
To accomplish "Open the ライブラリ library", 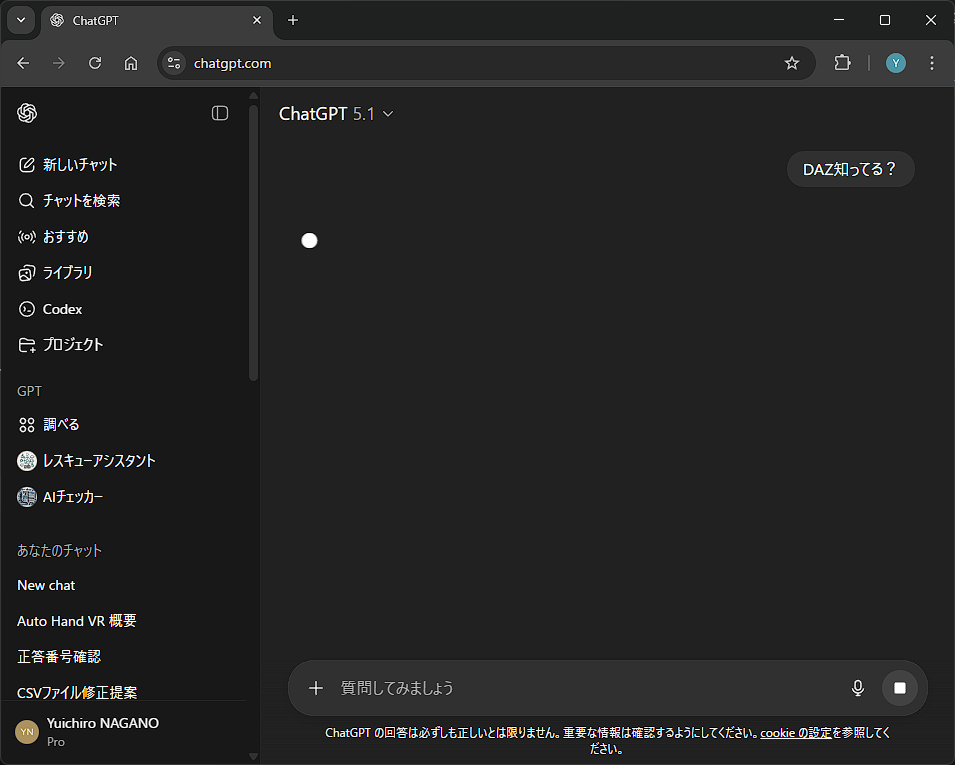I will click(x=67, y=273).
